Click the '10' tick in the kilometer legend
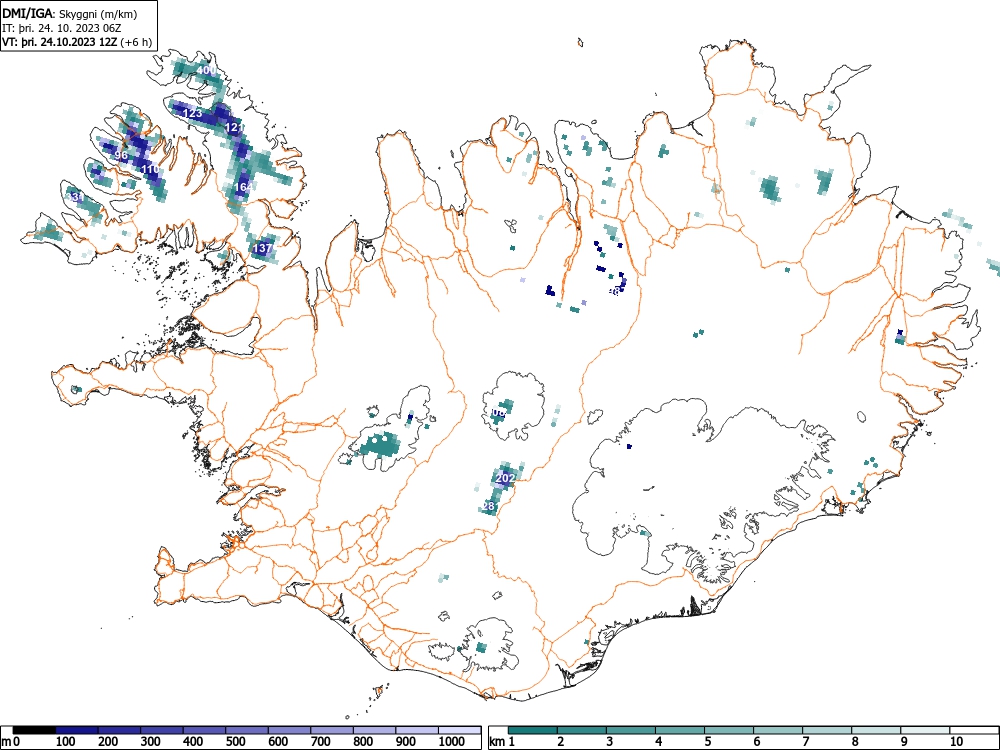Image resolution: width=1000 pixels, height=750 pixels. (x=956, y=742)
